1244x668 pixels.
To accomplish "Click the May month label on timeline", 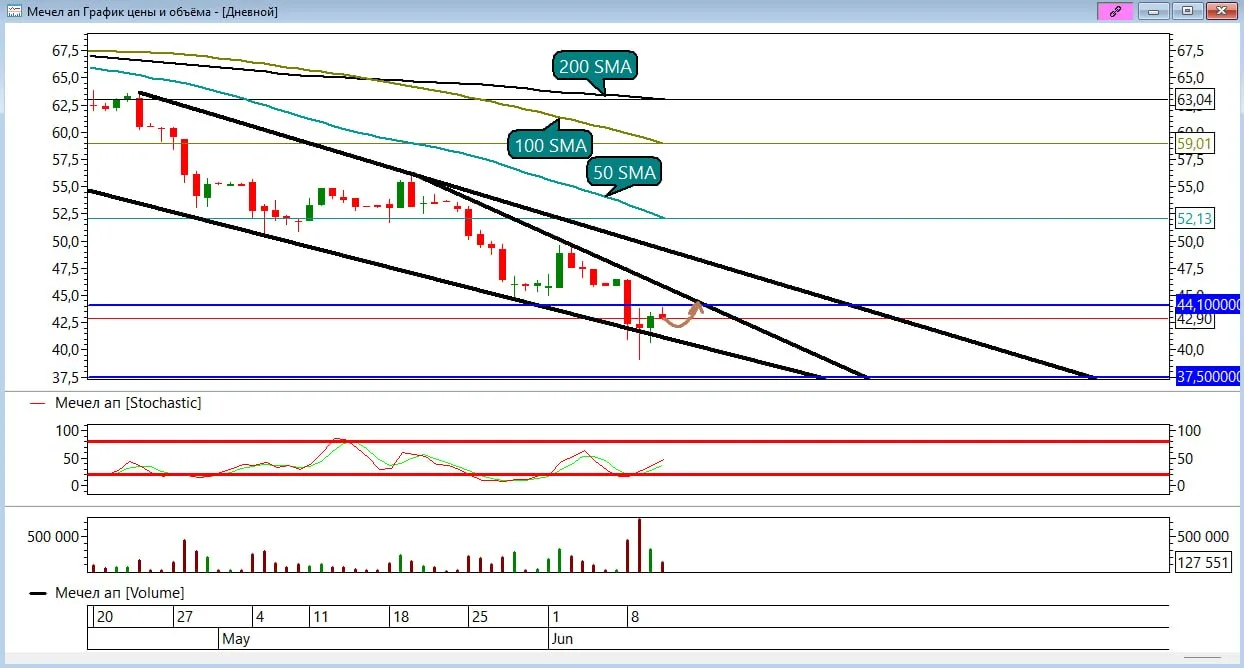I will pos(236,637).
